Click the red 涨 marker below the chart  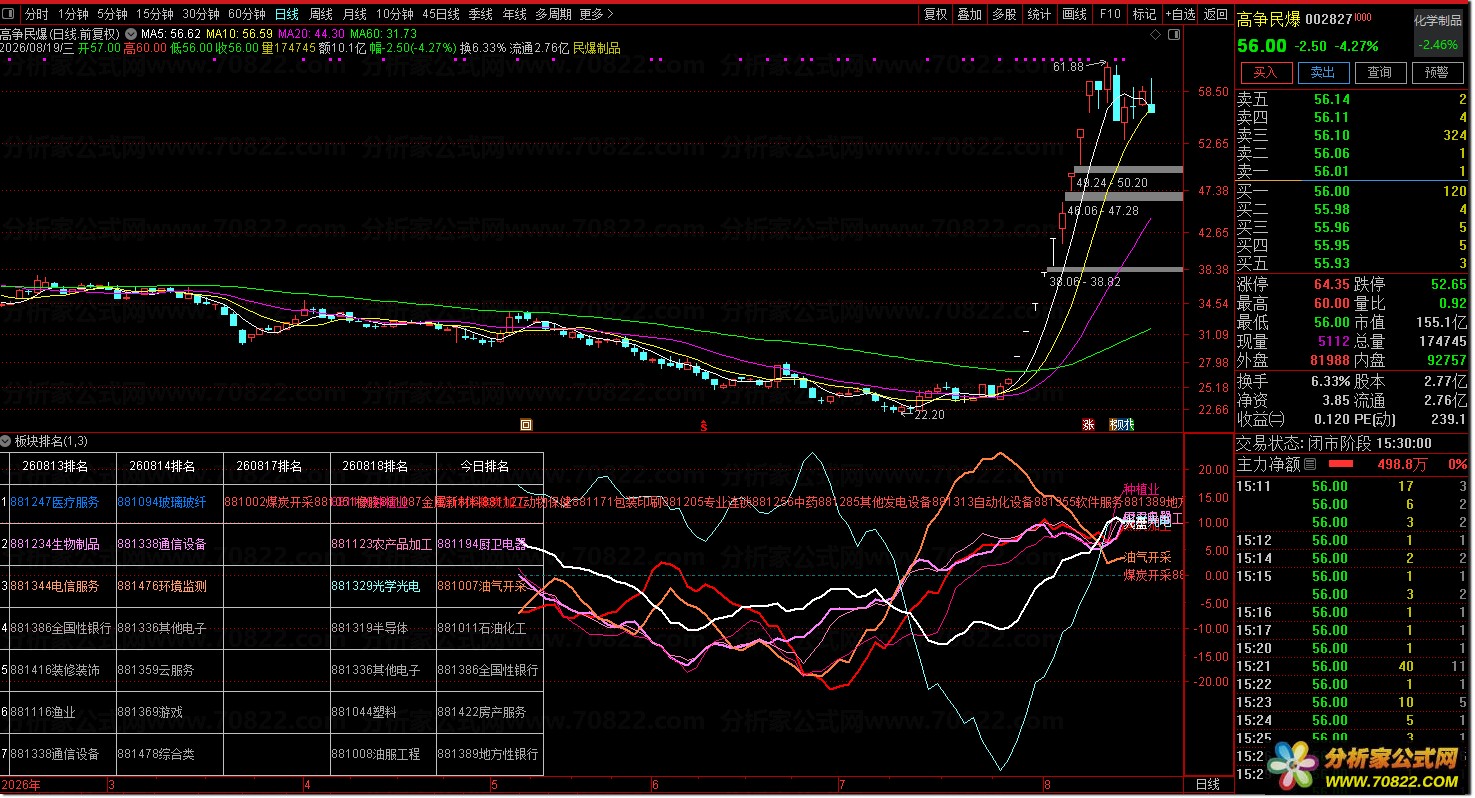(1088, 424)
